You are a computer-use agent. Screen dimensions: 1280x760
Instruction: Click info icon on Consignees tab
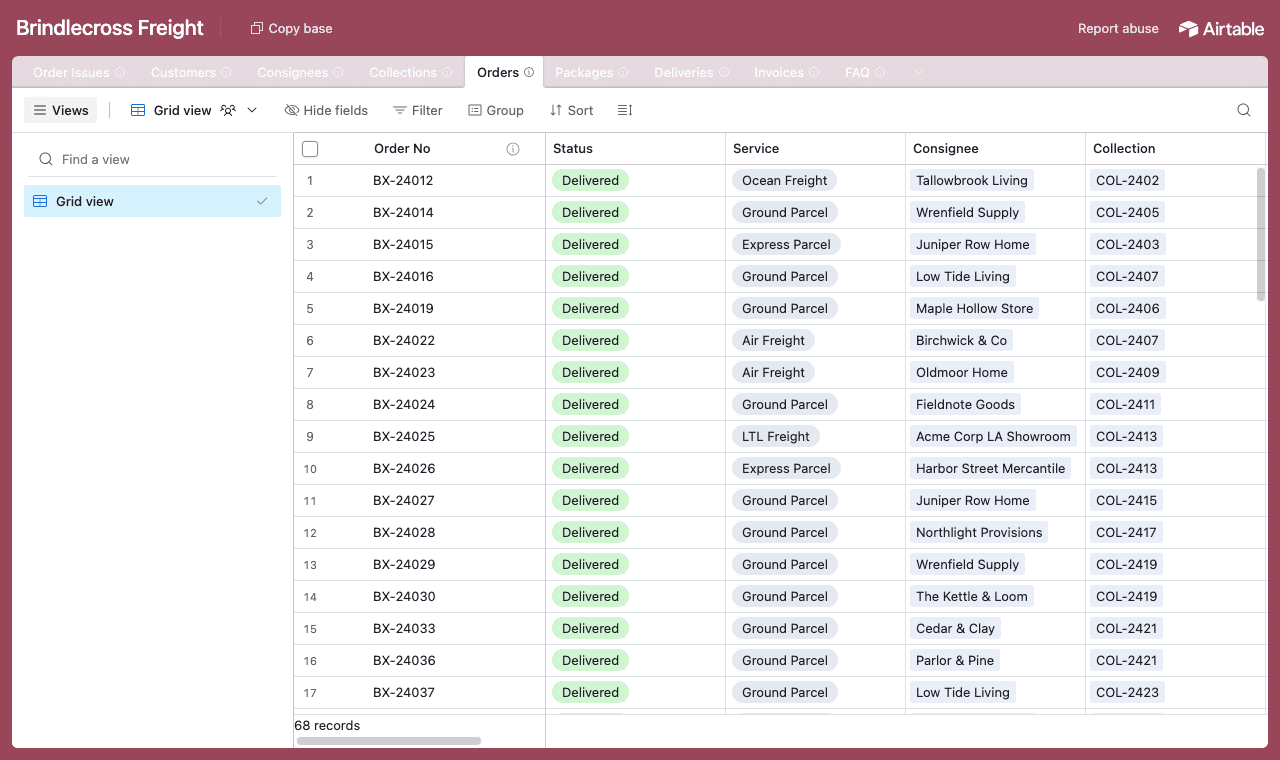click(x=338, y=72)
